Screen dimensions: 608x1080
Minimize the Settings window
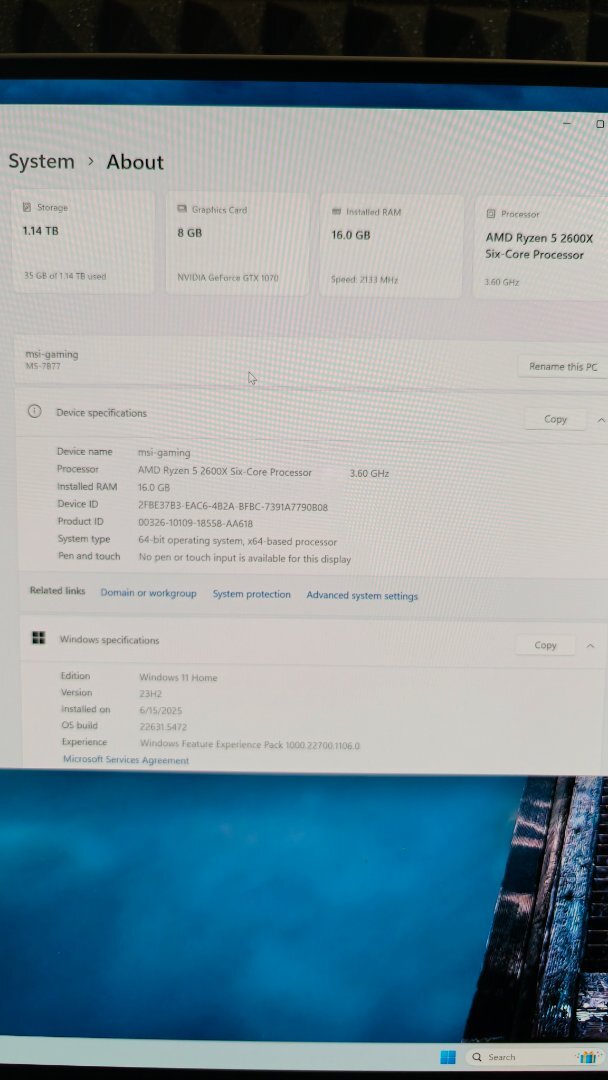tap(567, 123)
